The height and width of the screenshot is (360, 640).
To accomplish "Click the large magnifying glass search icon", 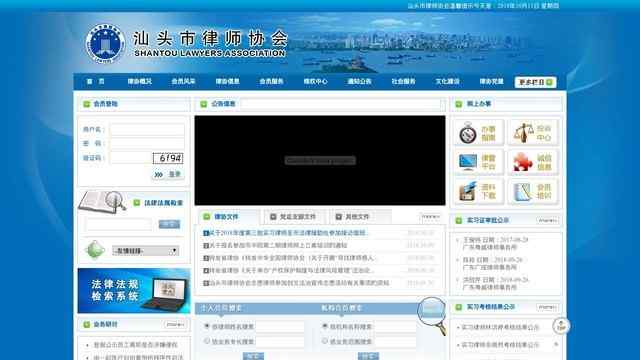I will 433,315.
